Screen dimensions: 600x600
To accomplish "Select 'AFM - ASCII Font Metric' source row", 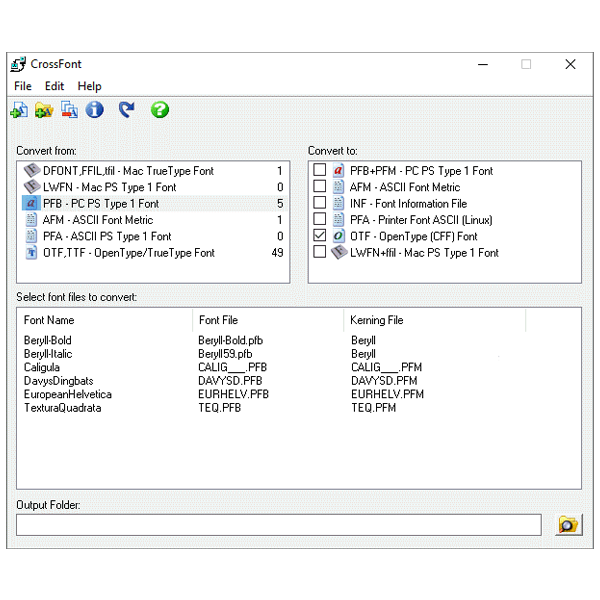I will click(x=154, y=220).
